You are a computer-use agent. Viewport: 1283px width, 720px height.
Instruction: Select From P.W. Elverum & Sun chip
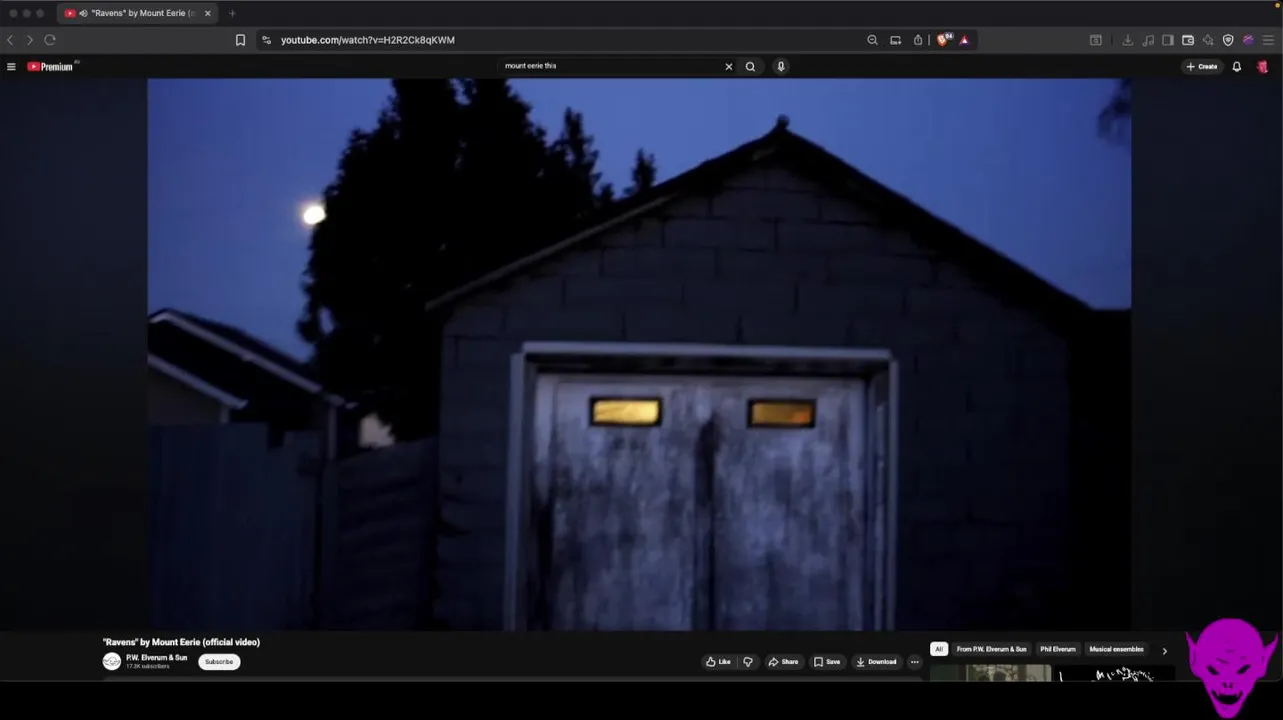(x=991, y=649)
